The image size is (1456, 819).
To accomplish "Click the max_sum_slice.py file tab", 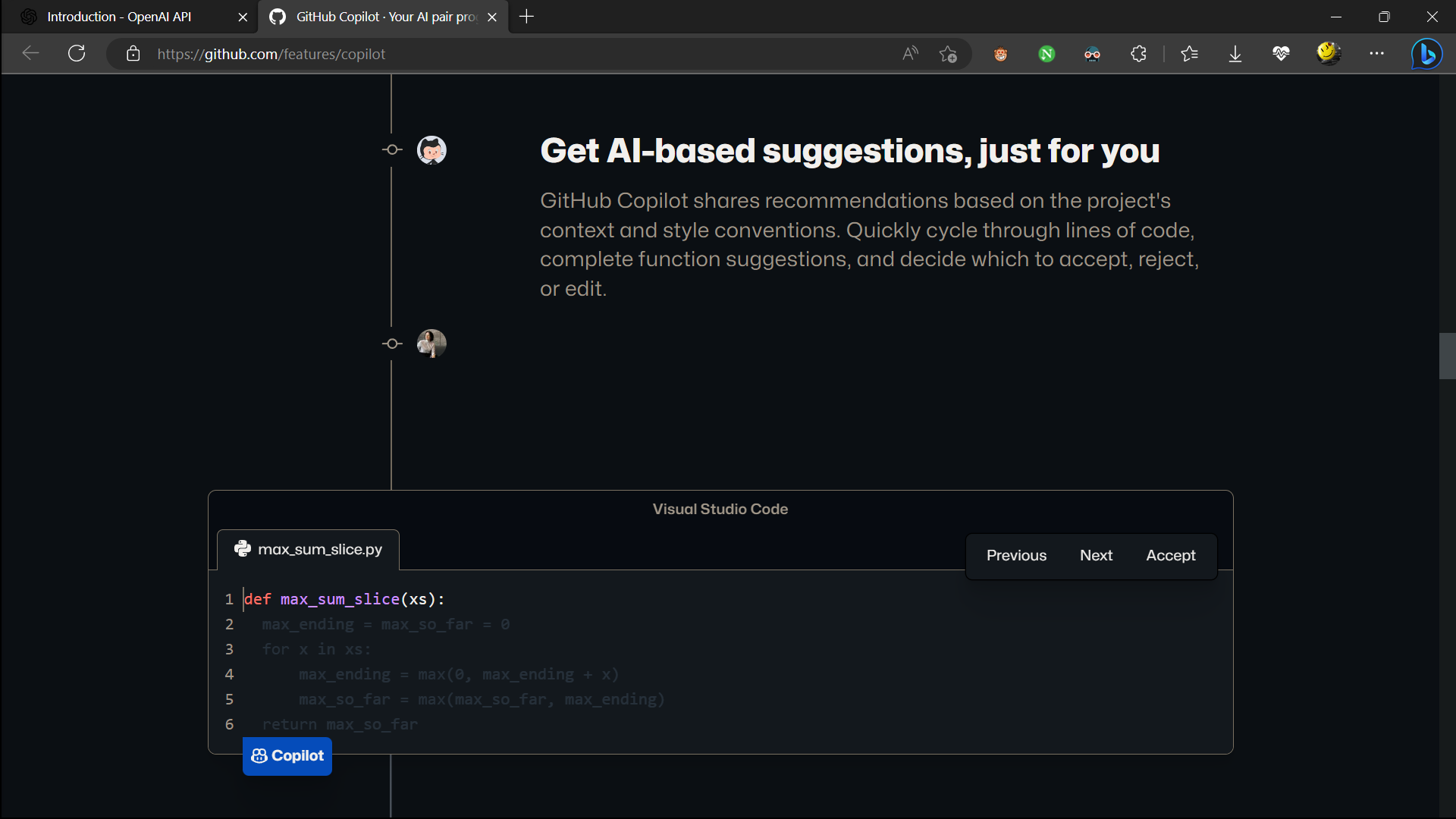I will point(308,549).
